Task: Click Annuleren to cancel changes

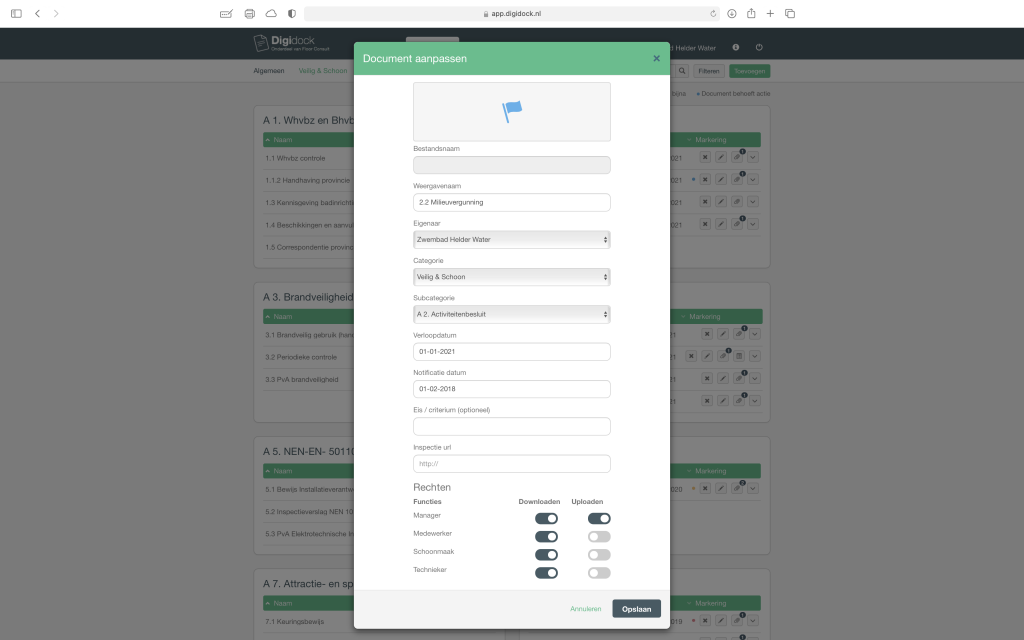Action: coord(586,609)
